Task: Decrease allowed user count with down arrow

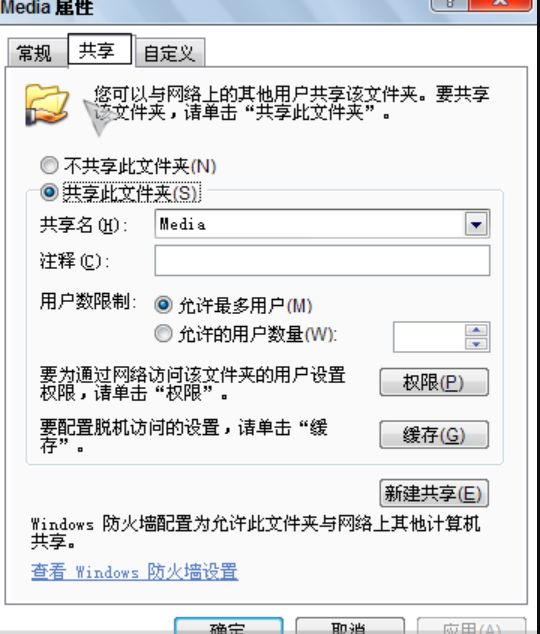Action: (476, 344)
